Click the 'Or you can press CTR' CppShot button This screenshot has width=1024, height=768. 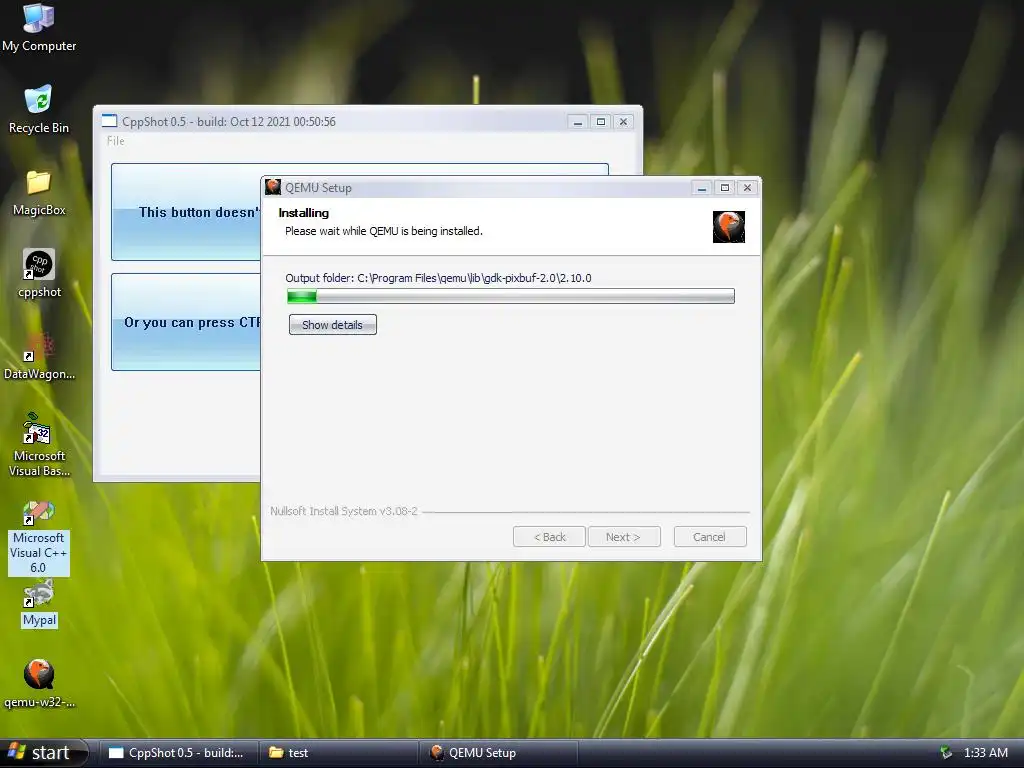(x=187, y=322)
